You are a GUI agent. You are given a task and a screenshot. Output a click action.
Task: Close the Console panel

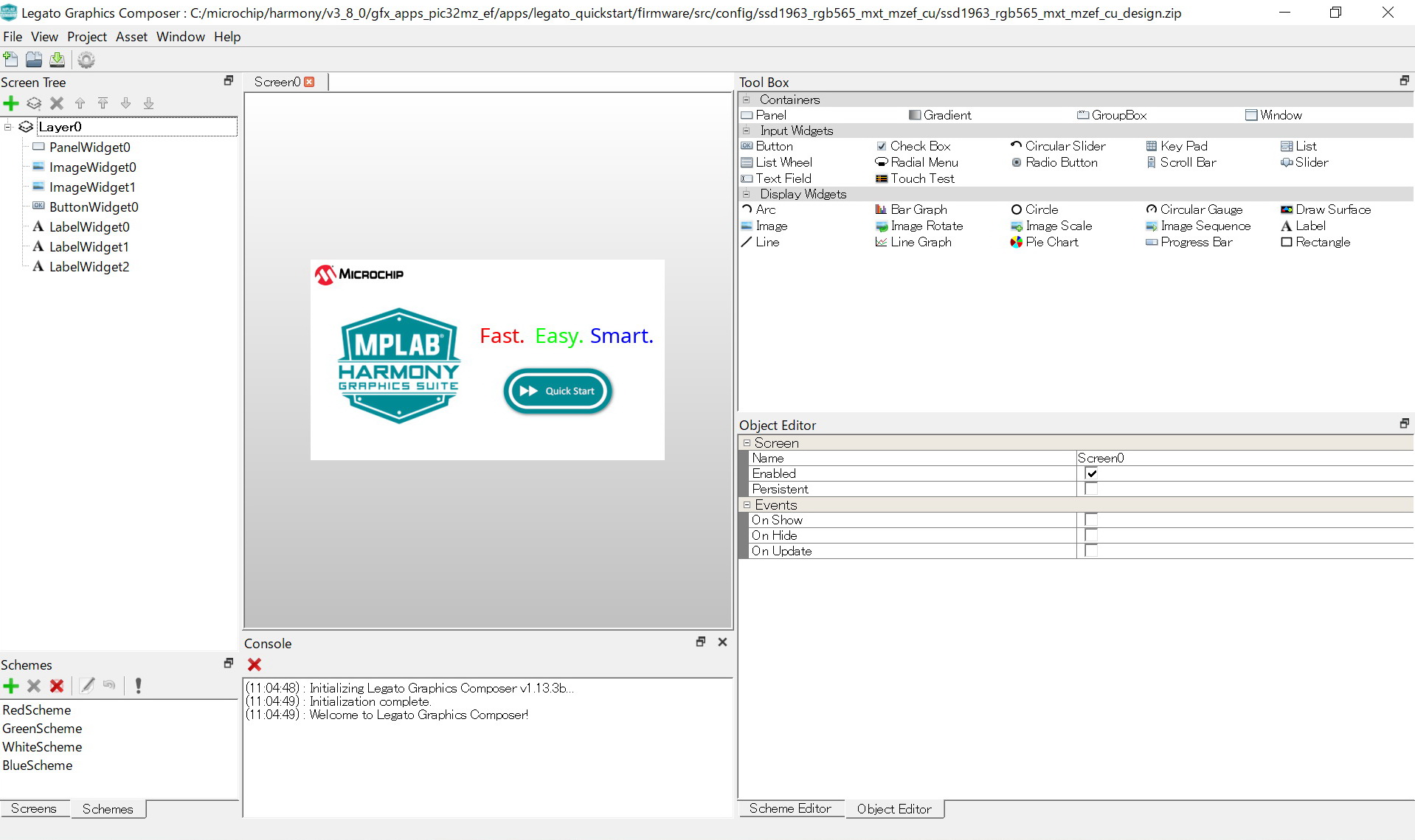click(x=722, y=642)
